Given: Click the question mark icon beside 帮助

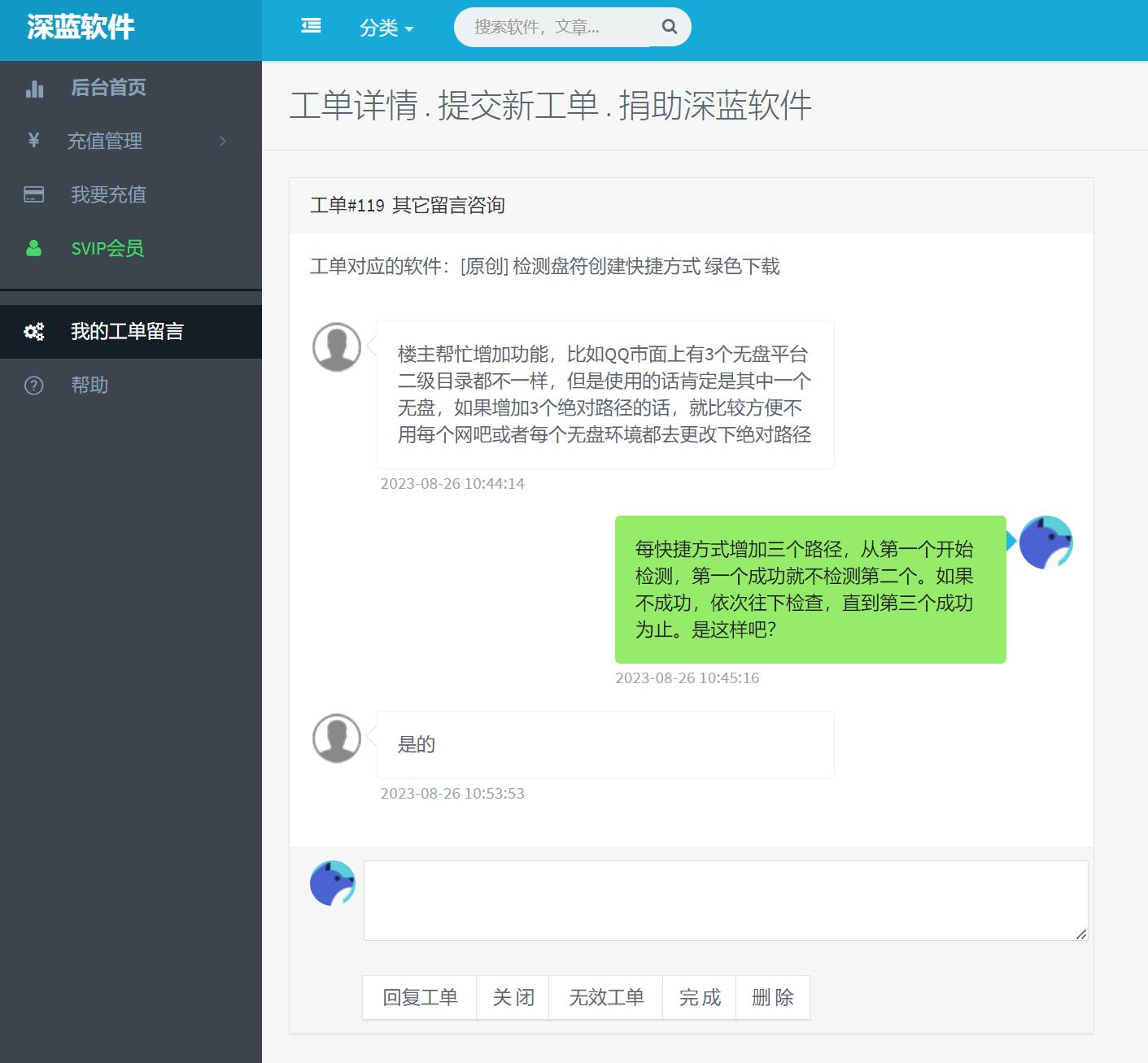Looking at the screenshot, I should pyautogui.click(x=34, y=386).
